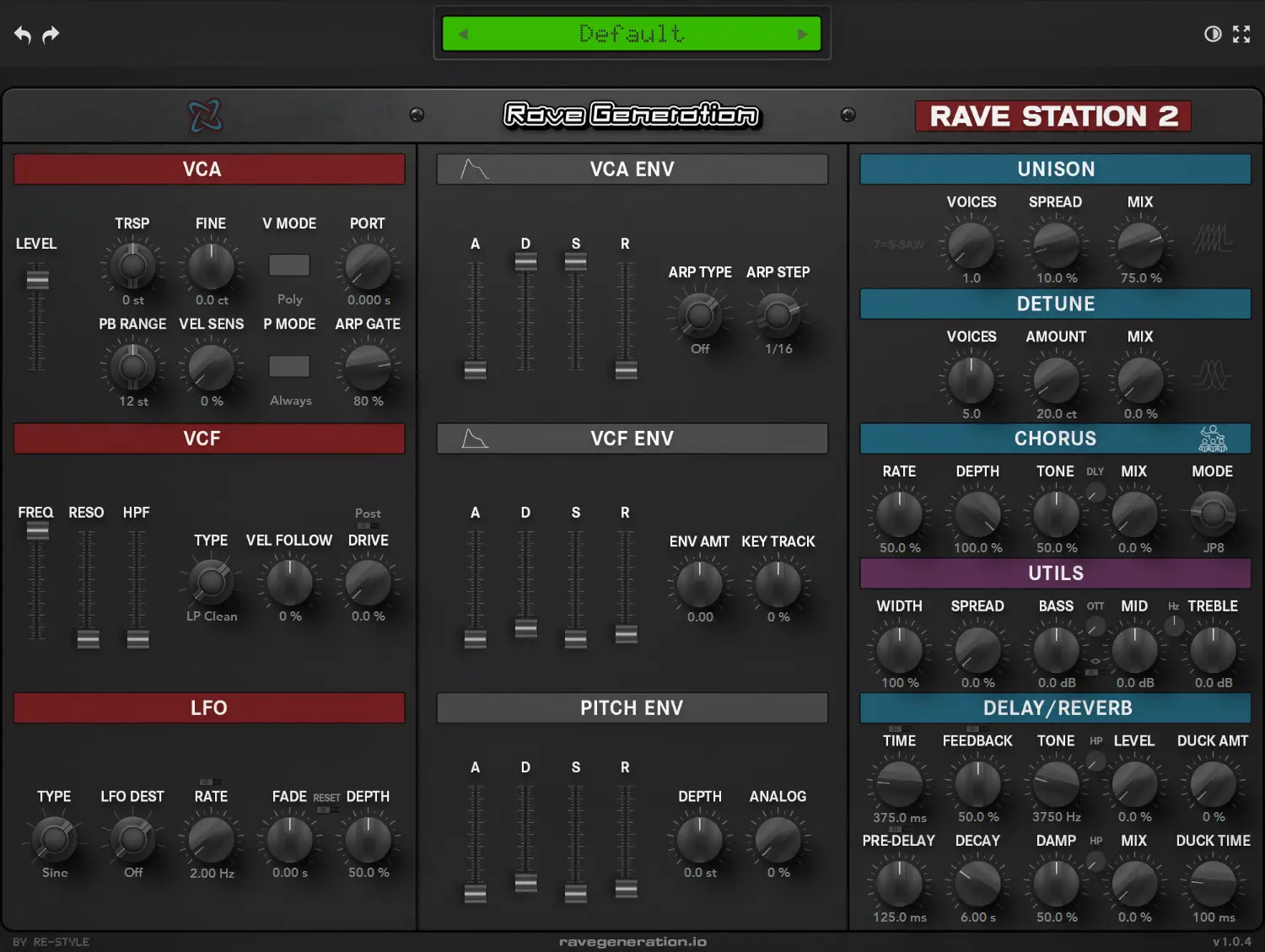Click the DUCK TIME knob
Viewport: 1265px width, 952px height.
pos(1213,883)
